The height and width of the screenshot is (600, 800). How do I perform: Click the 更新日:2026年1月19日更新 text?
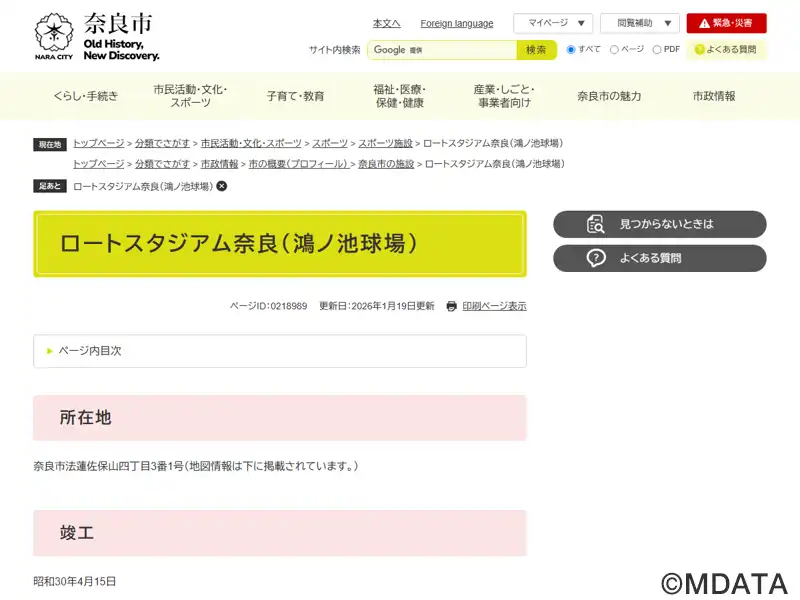pyautogui.click(x=377, y=306)
